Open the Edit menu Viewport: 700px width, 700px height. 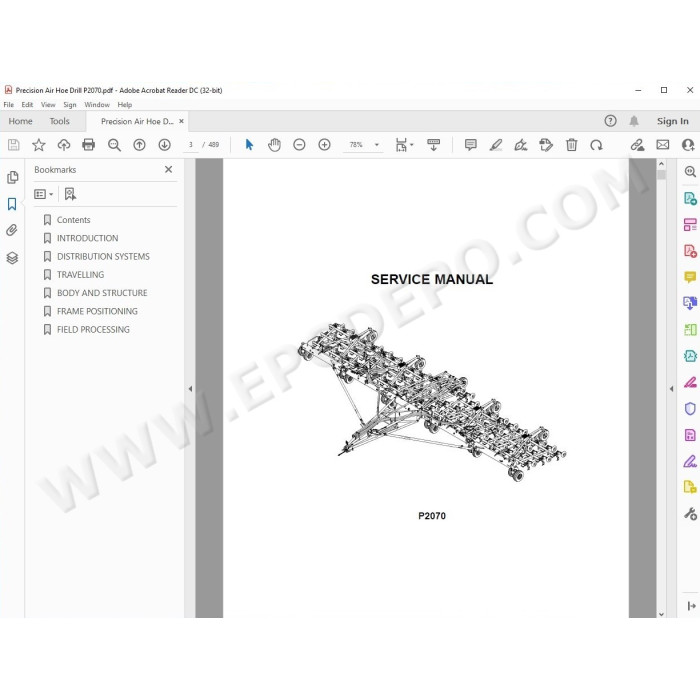[27, 104]
